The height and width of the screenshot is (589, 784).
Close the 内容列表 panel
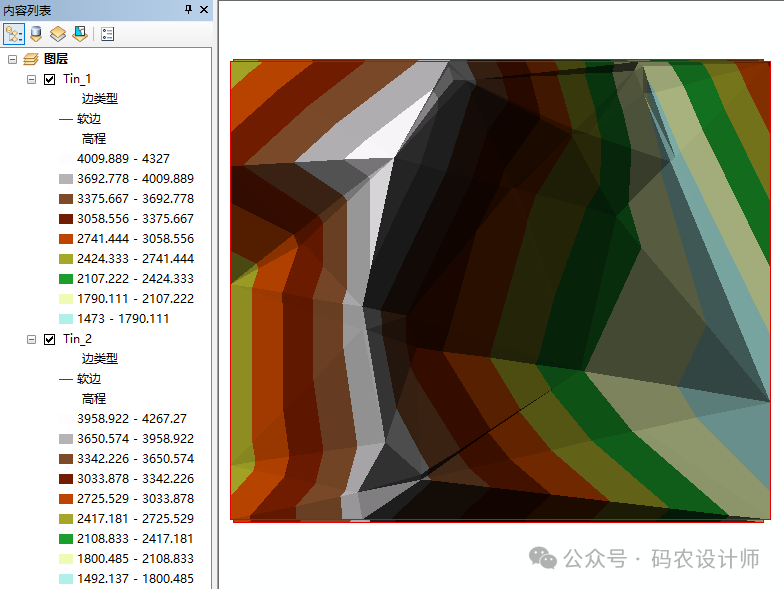coord(204,9)
